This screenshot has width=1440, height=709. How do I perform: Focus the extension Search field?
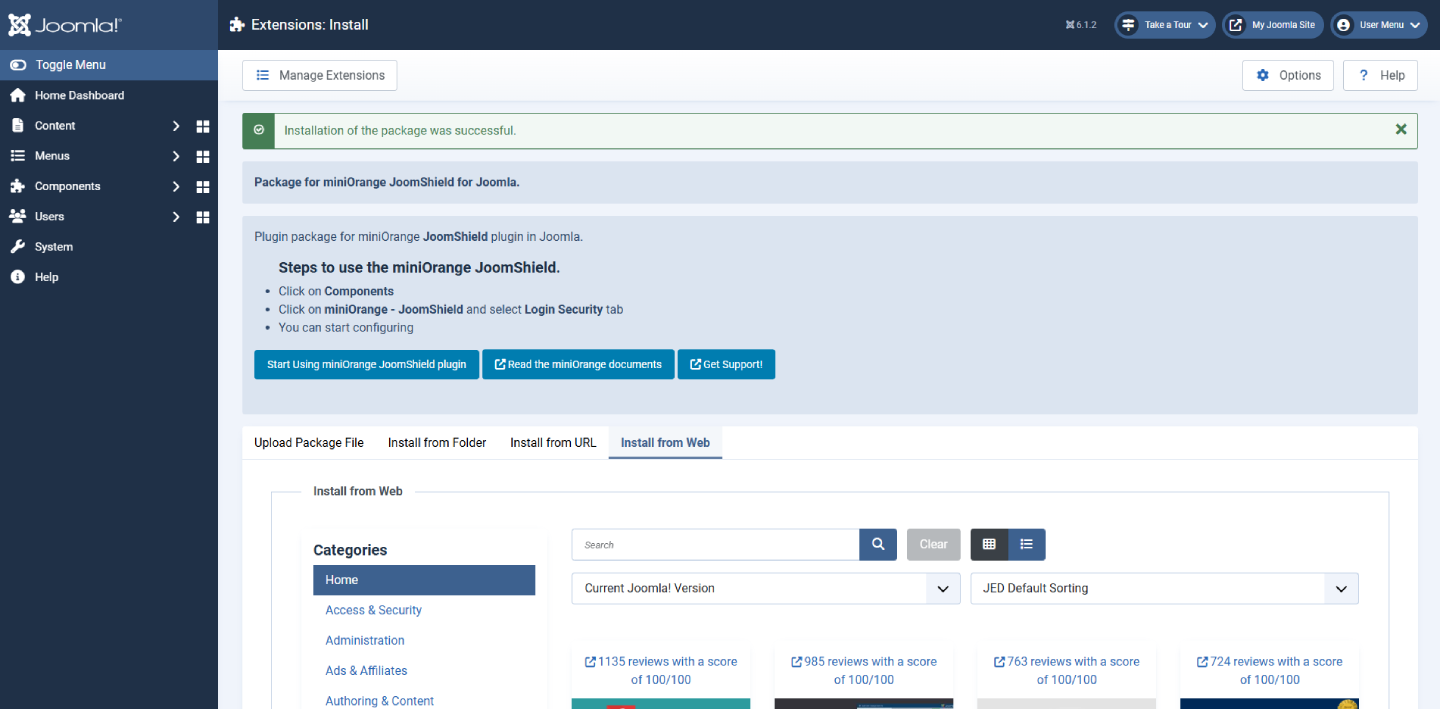pyautogui.click(x=716, y=545)
